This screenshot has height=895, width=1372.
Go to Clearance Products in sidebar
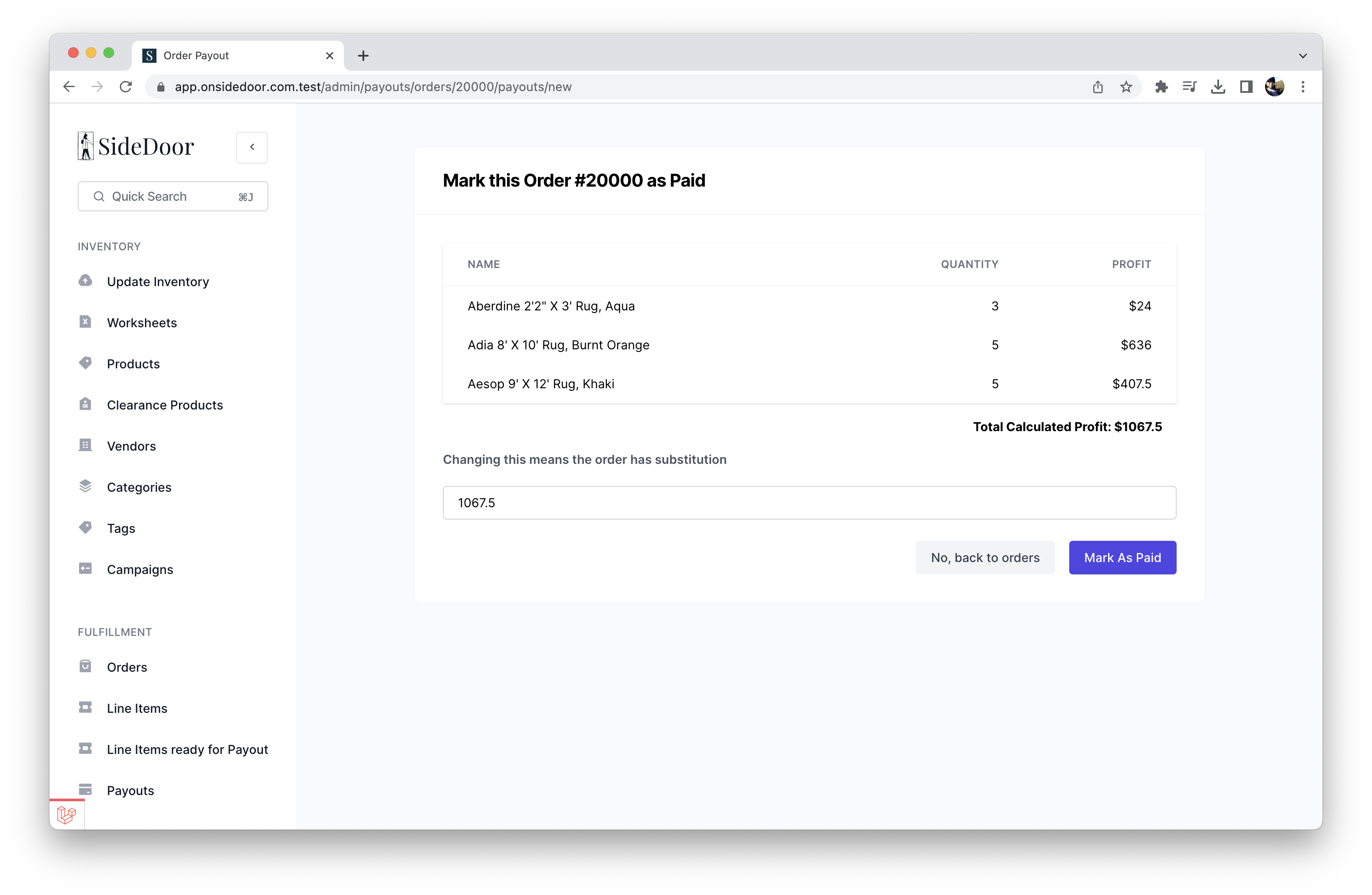[x=164, y=405]
